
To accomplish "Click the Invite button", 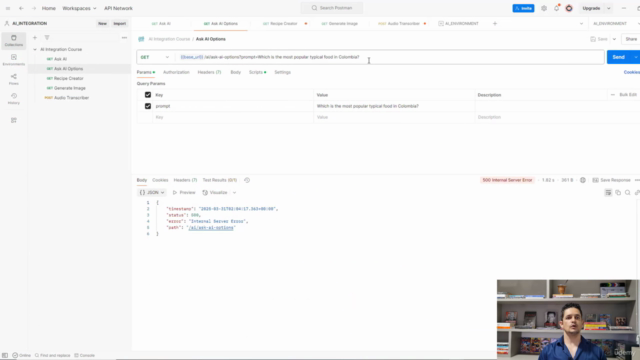I will tap(523, 8).
